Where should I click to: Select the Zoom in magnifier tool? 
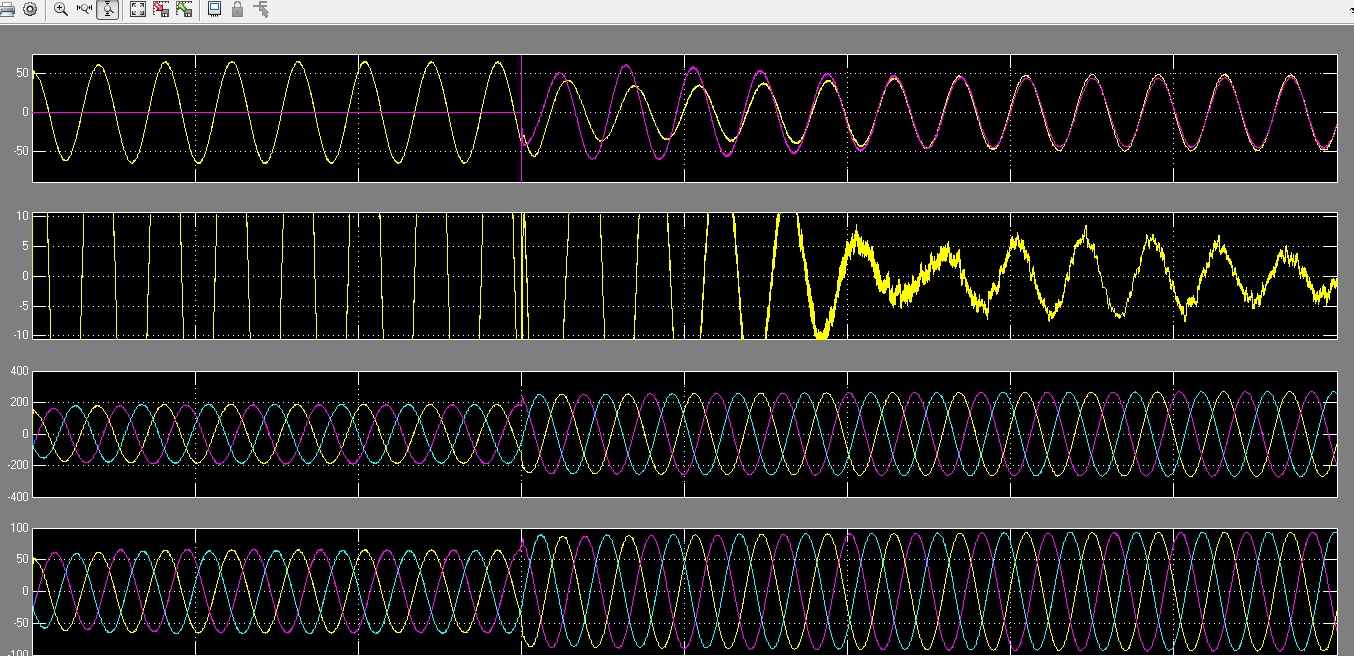click(61, 9)
